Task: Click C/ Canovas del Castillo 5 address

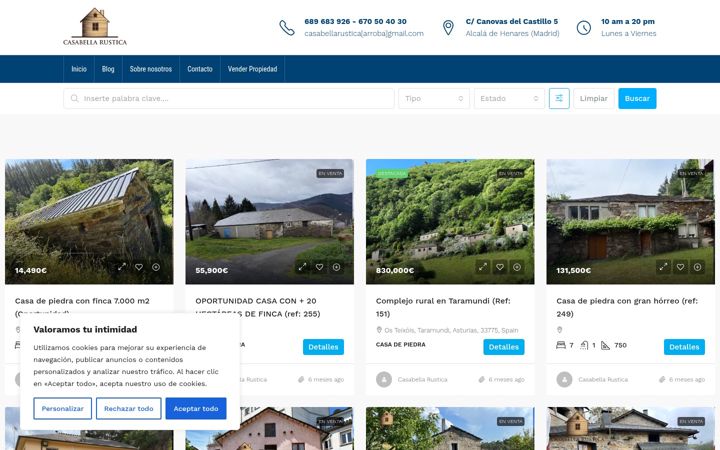Action: point(512,21)
